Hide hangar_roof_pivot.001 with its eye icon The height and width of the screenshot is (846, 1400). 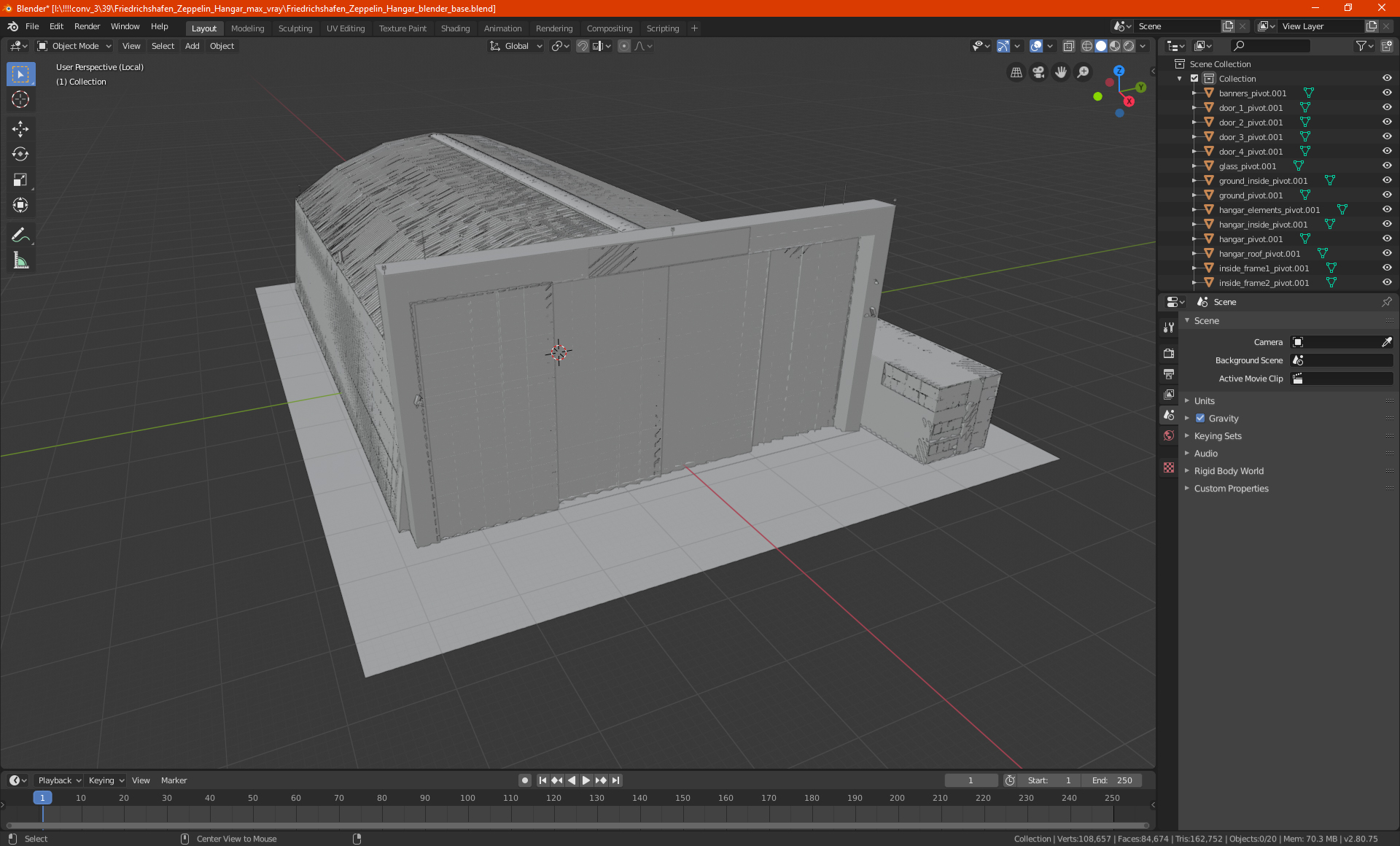click(x=1387, y=253)
